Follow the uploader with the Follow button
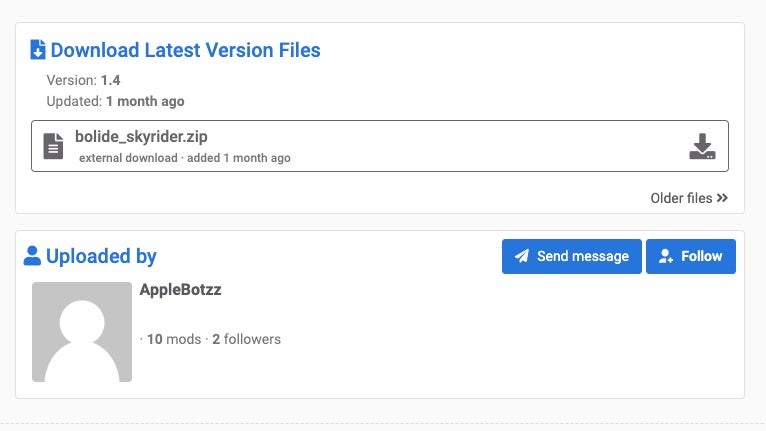The image size is (766, 431). point(691,256)
